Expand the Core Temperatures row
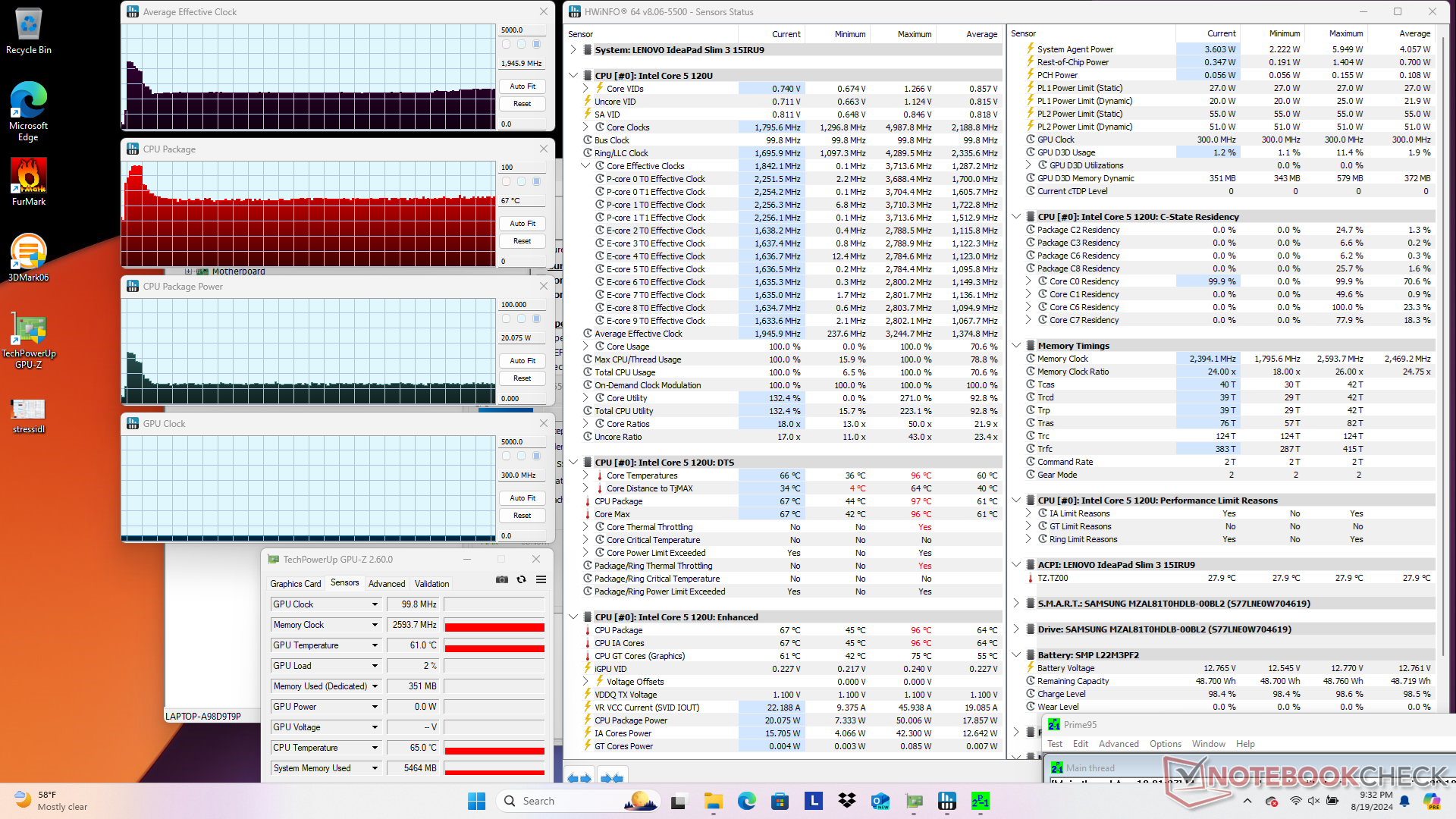Screen dimensions: 1456x819 (585, 475)
